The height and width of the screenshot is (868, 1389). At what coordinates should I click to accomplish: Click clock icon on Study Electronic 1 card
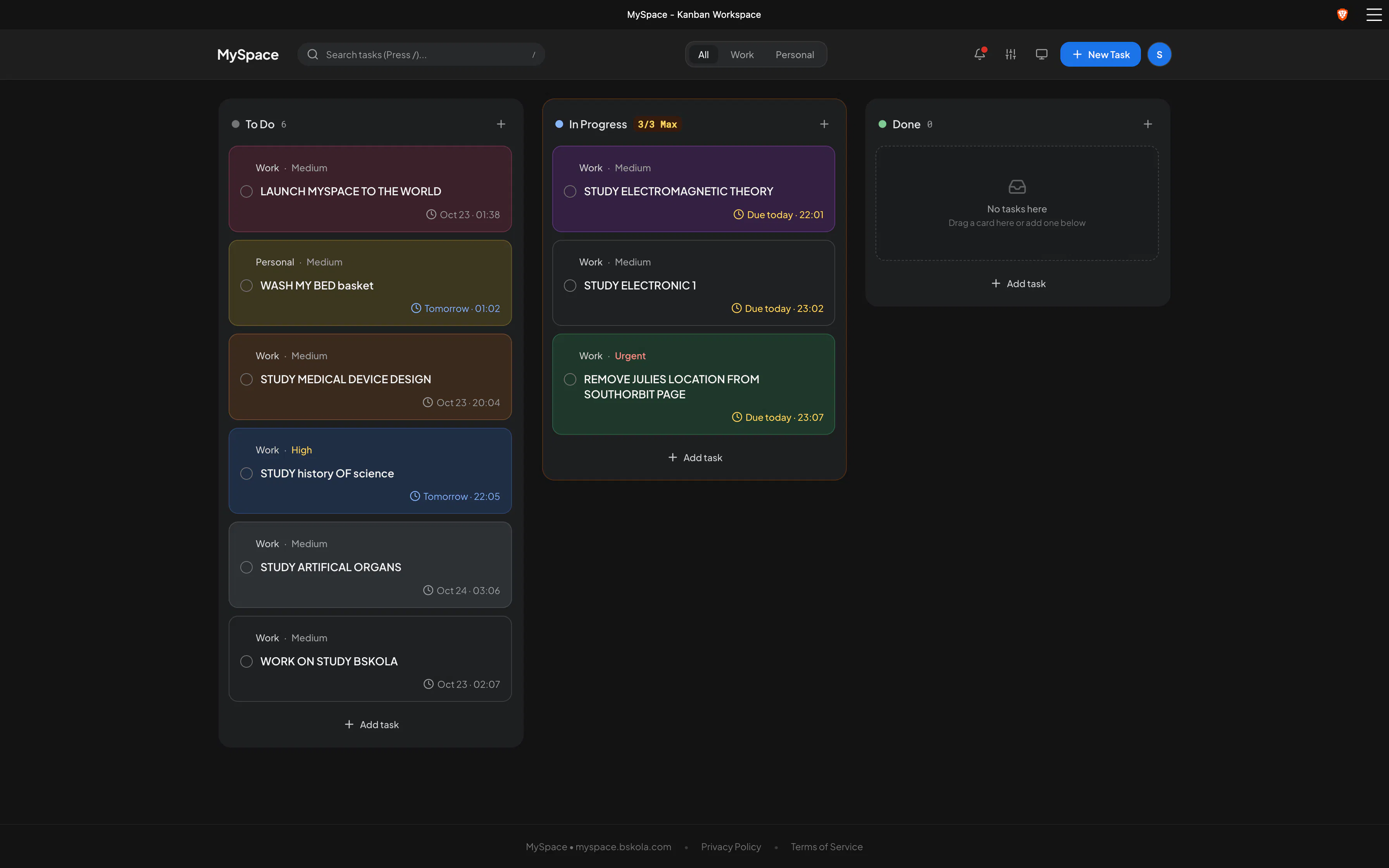click(736, 308)
